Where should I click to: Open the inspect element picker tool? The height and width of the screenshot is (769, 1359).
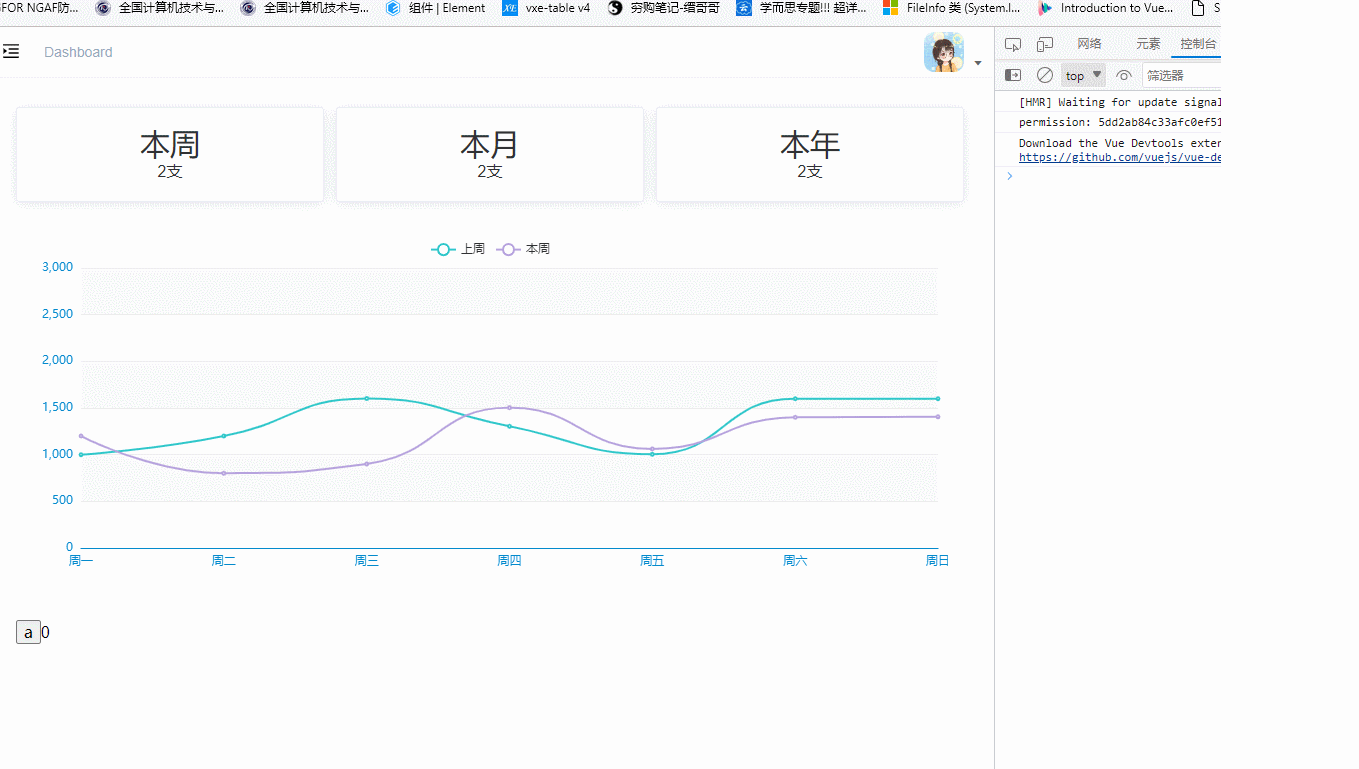tap(1013, 44)
